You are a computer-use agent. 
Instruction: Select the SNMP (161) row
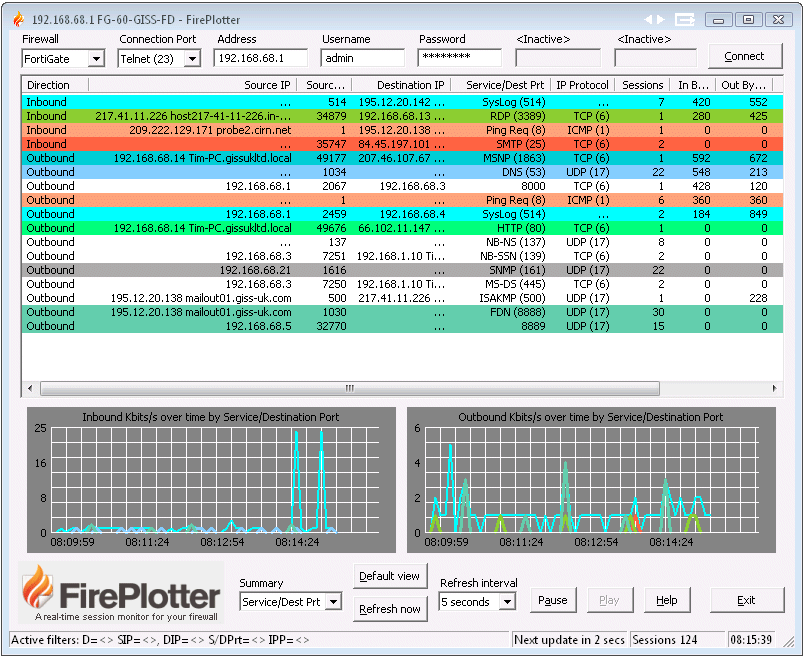(402, 270)
